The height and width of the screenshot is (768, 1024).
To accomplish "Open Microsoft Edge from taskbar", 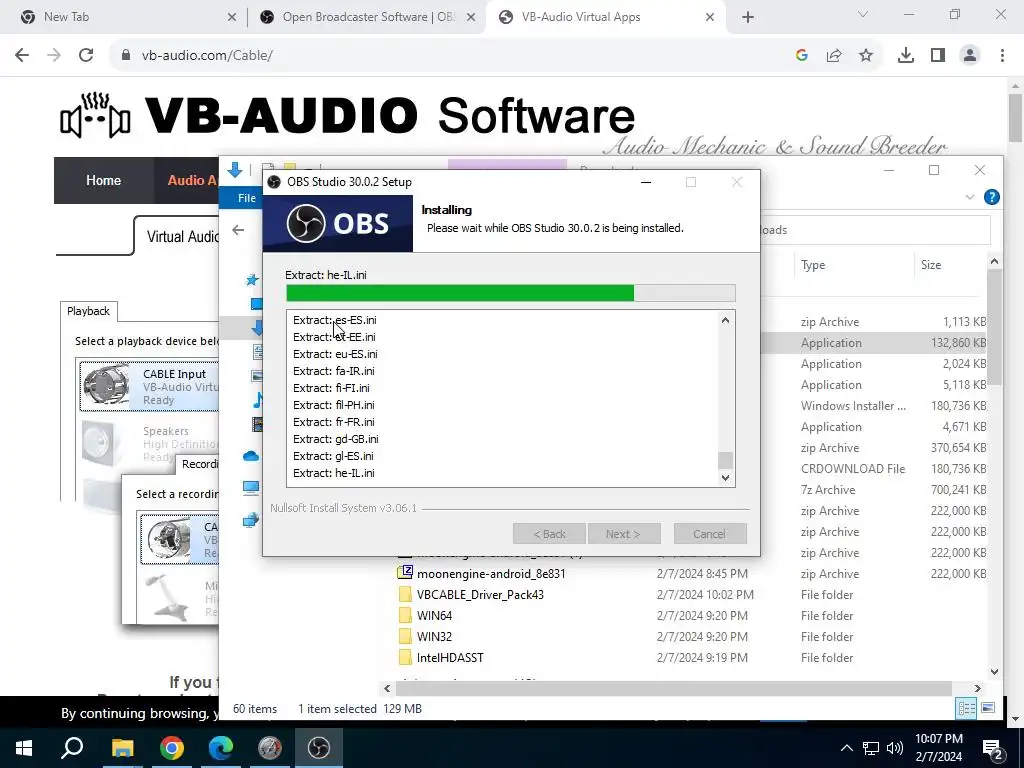I will pyautogui.click(x=221, y=748).
